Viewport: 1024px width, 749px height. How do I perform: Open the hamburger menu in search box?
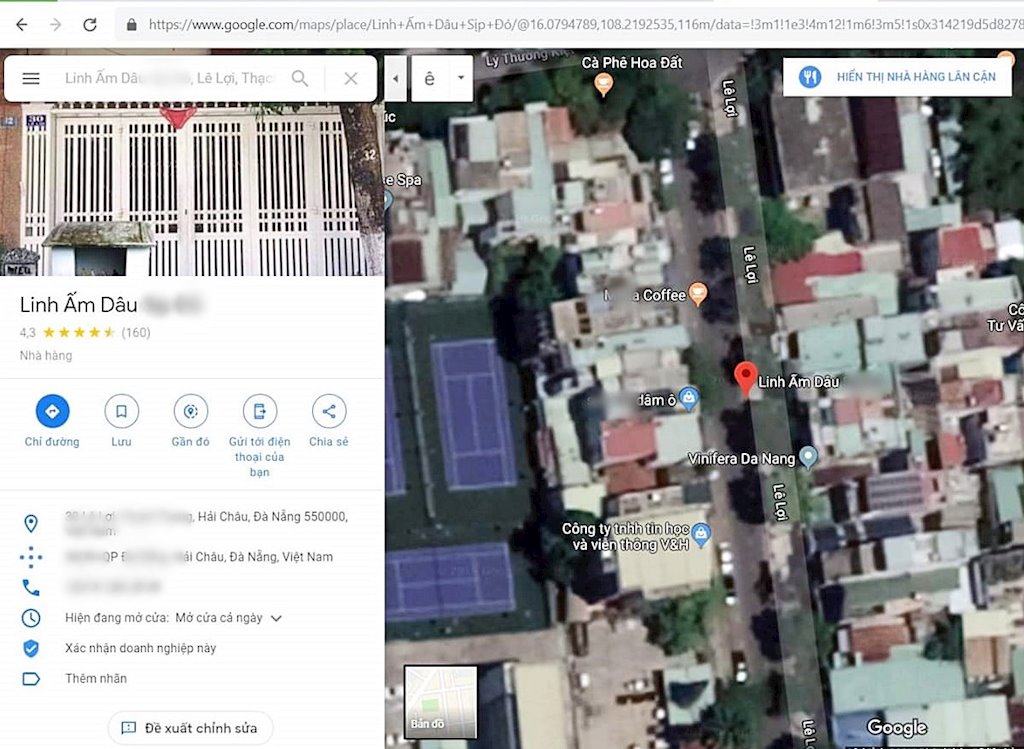tap(31, 78)
